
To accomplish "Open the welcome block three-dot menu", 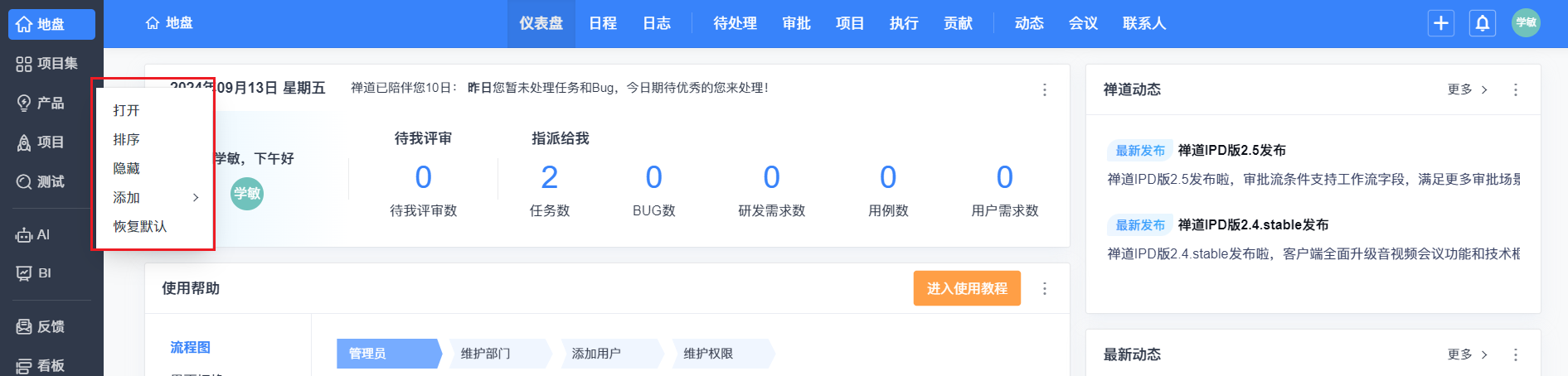I will click(1045, 89).
